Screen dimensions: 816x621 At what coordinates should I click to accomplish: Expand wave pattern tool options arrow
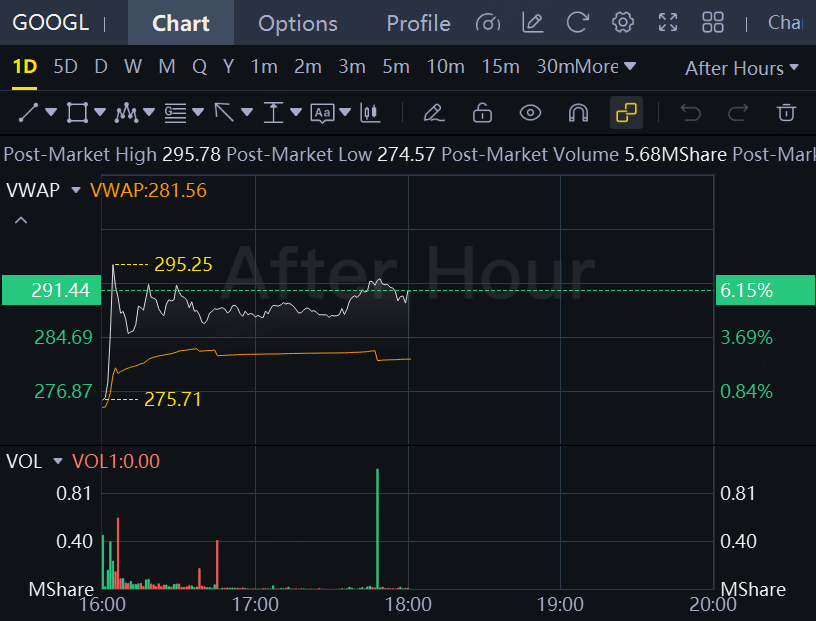tap(149, 111)
